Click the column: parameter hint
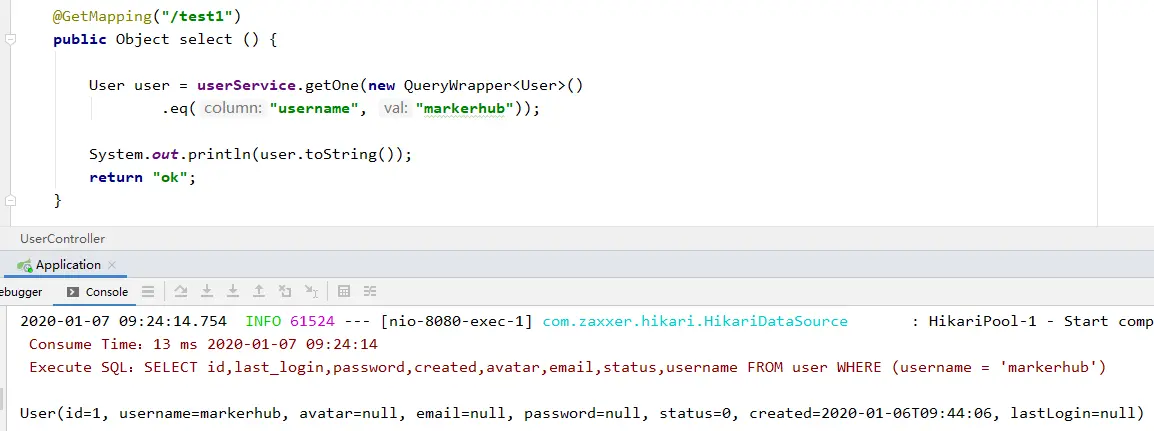1154x431 pixels. click(232, 109)
